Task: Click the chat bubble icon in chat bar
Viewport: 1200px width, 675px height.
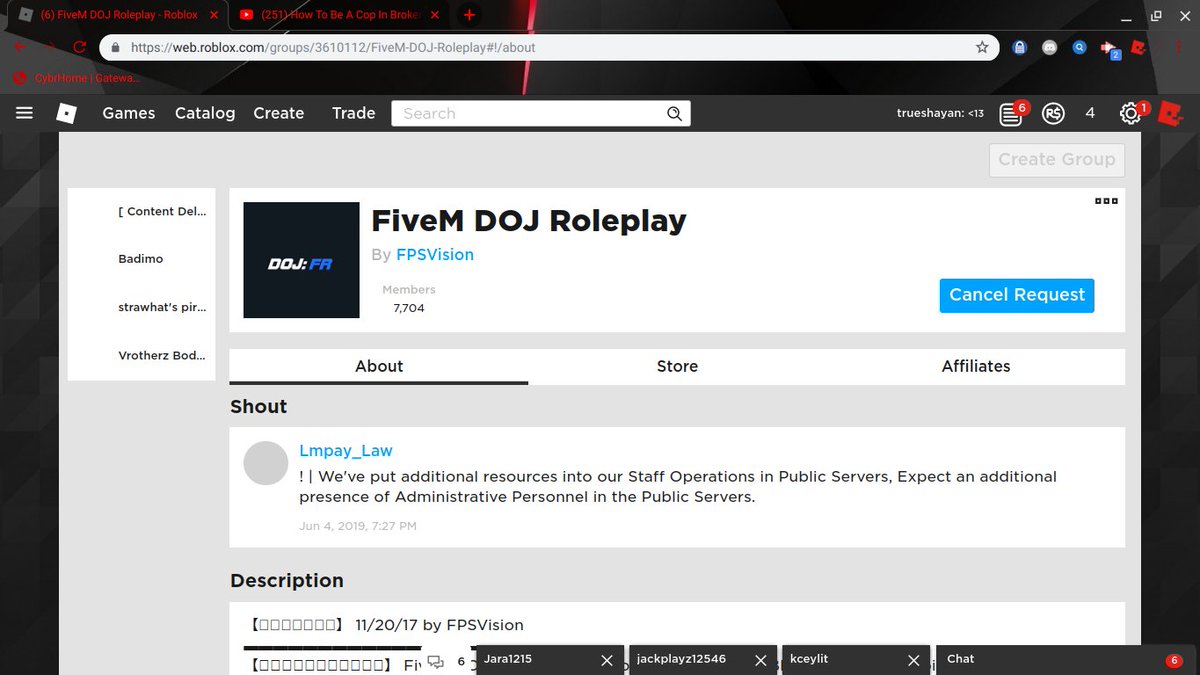Action: [435, 661]
